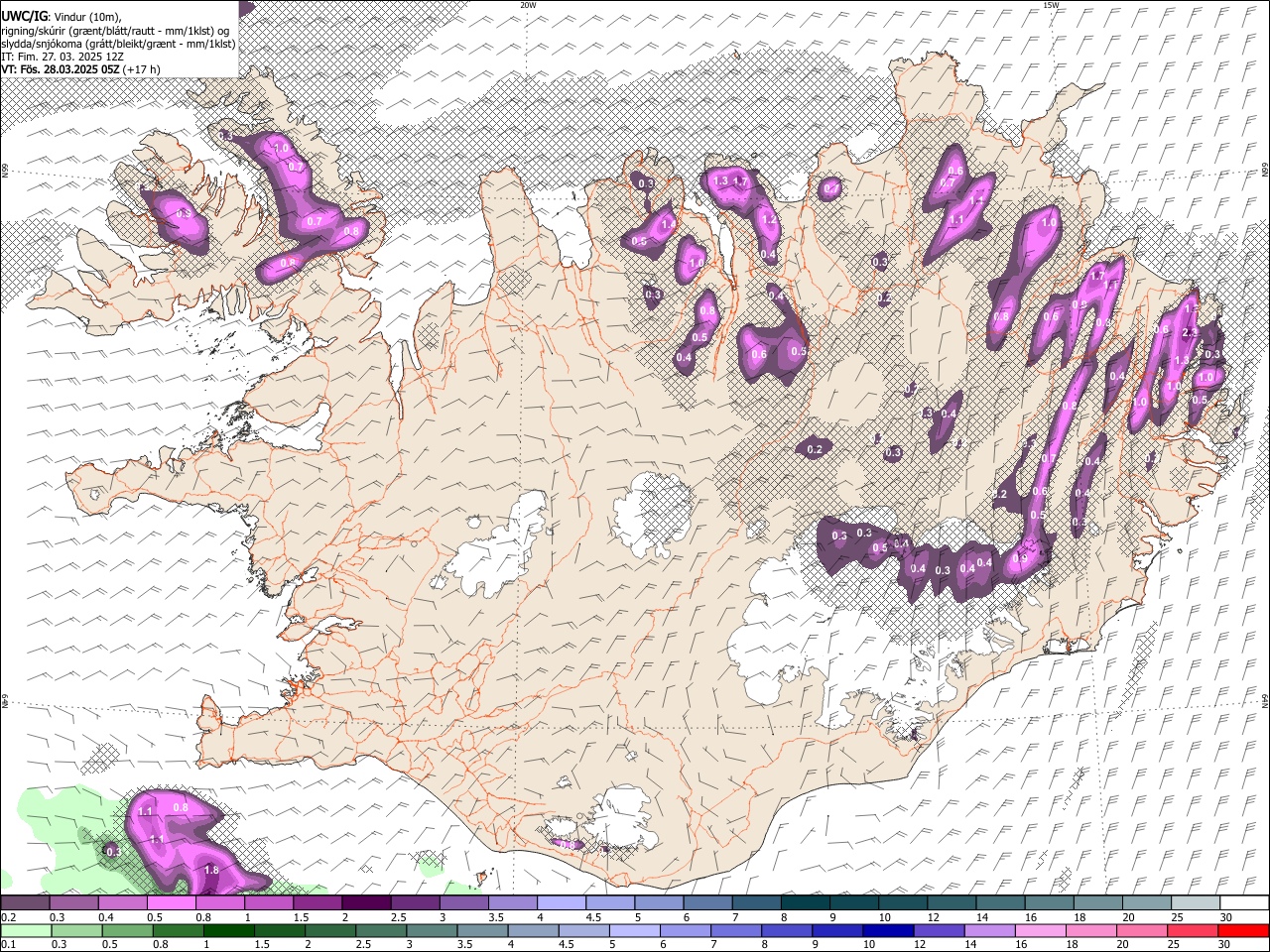Click the upper legend swatch starting at 0.4

[123, 903]
